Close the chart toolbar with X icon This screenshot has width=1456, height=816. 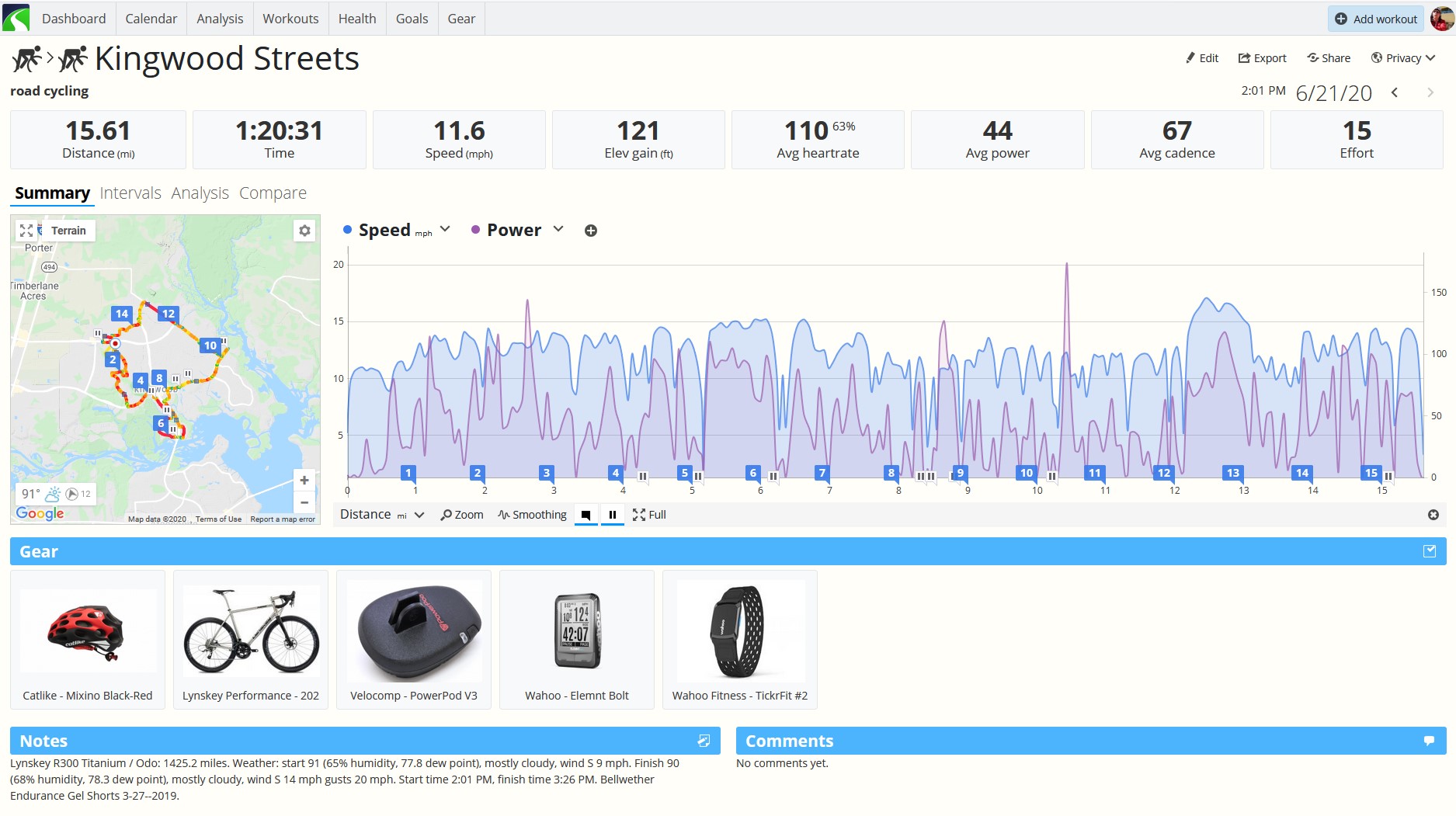pos(1433,515)
